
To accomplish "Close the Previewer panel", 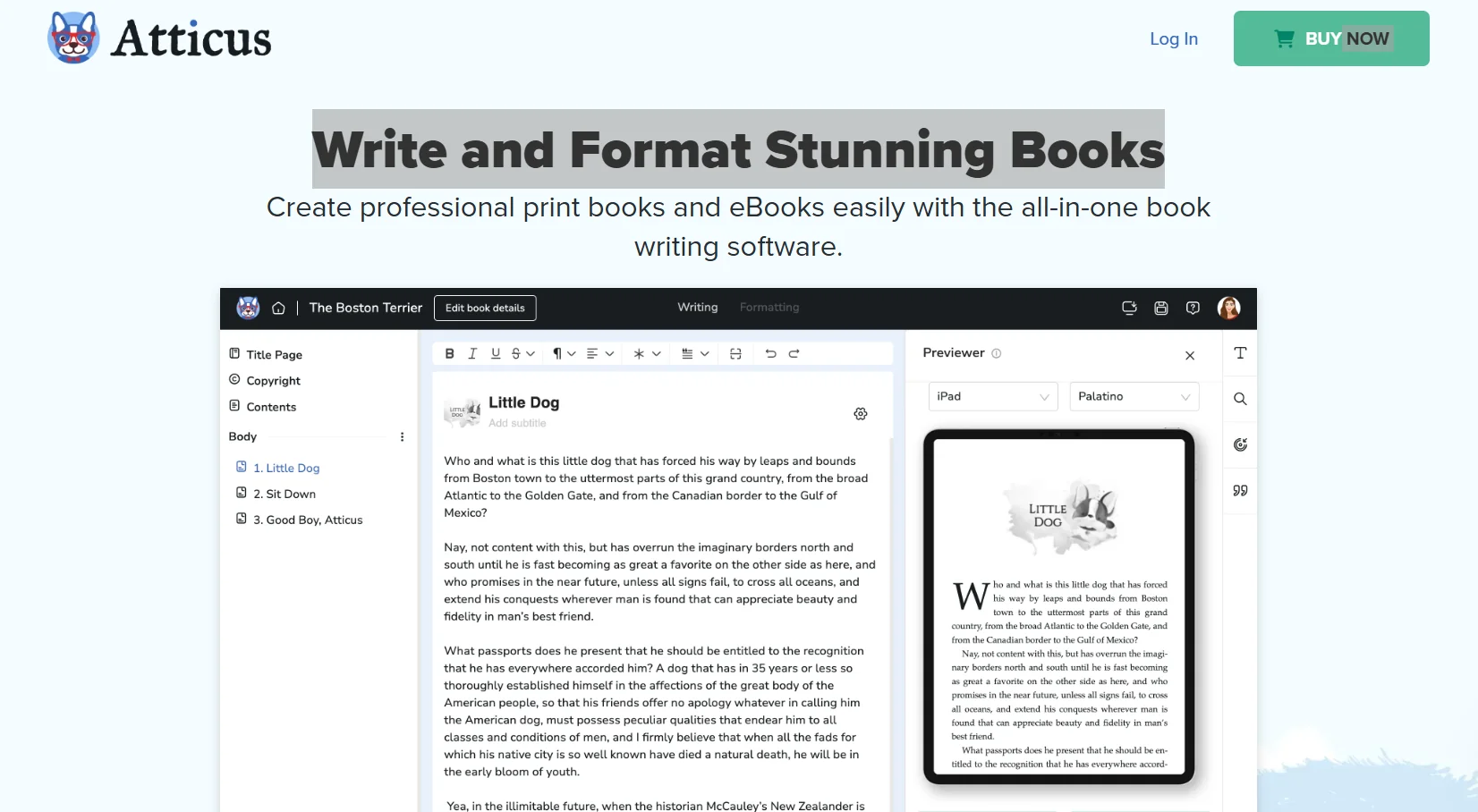I will [1190, 356].
